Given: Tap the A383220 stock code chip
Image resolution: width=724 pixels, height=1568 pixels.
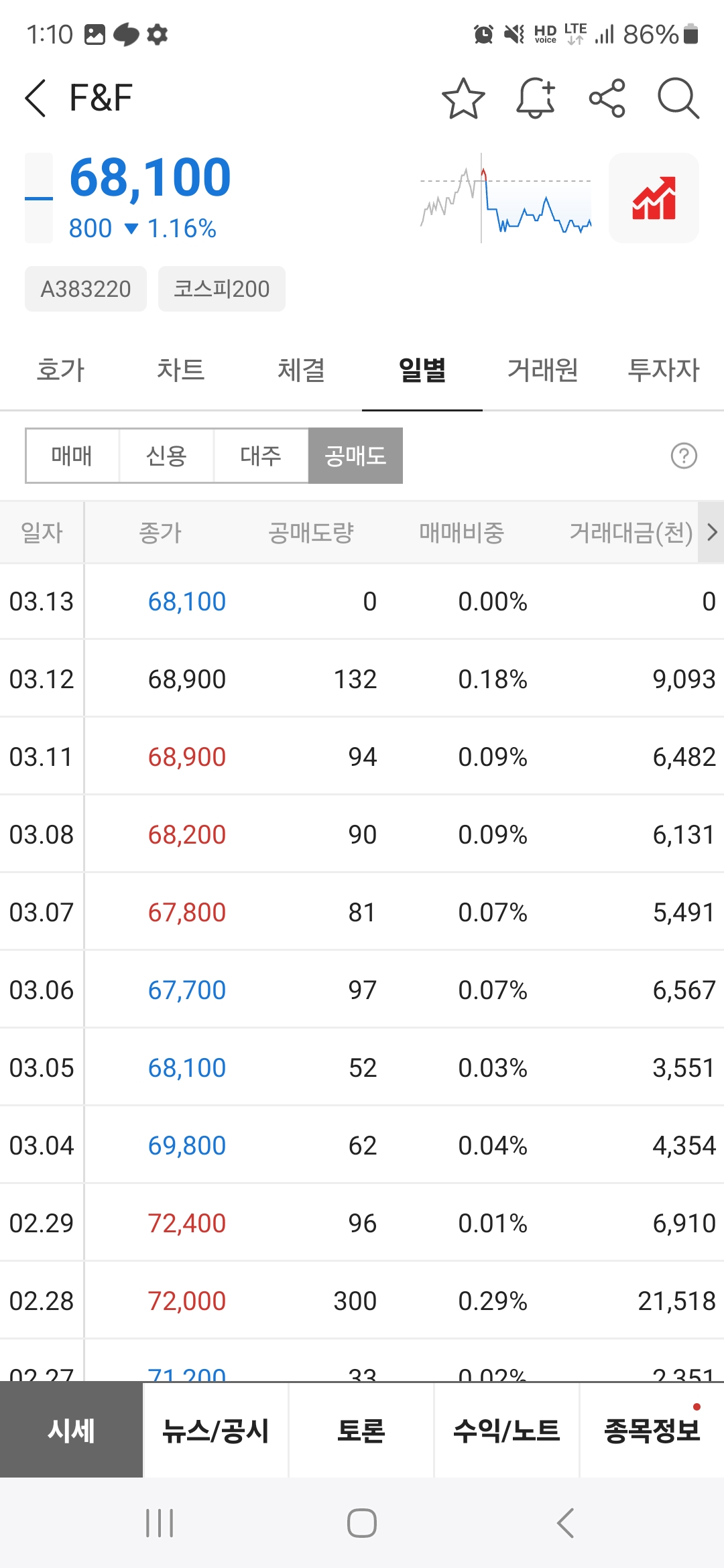Looking at the screenshot, I should [x=86, y=289].
